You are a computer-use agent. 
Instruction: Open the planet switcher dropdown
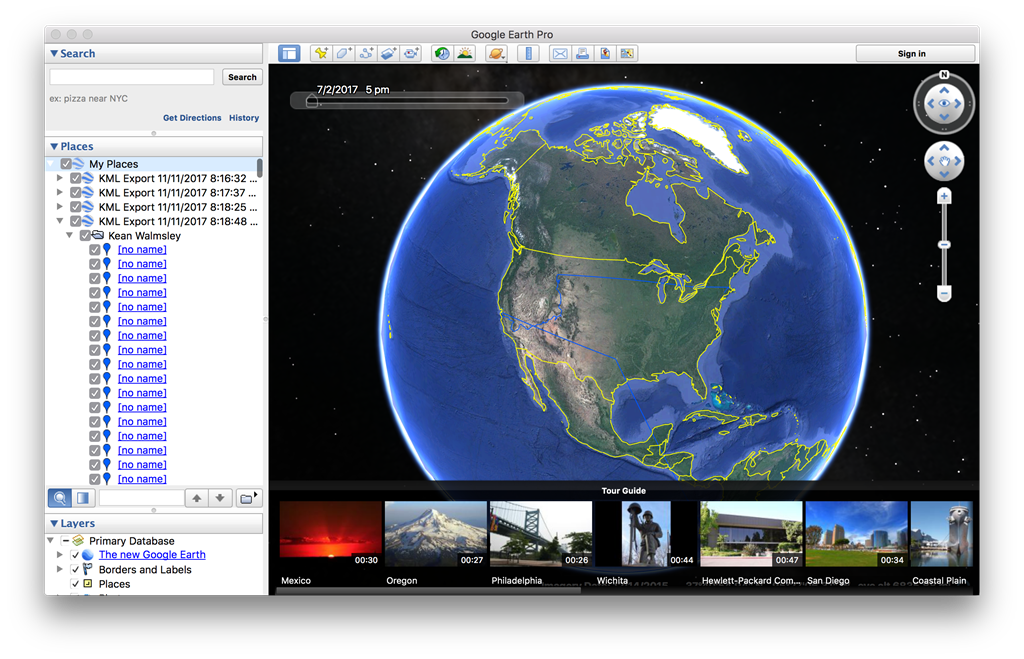point(496,54)
